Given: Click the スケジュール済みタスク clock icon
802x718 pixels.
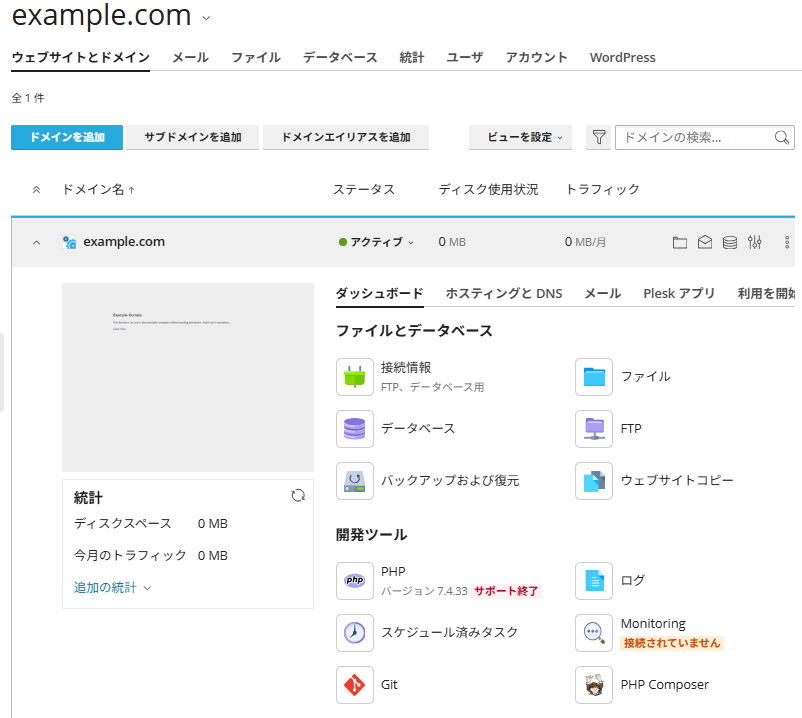Looking at the screenshot, I should click(x=355, y=633).
